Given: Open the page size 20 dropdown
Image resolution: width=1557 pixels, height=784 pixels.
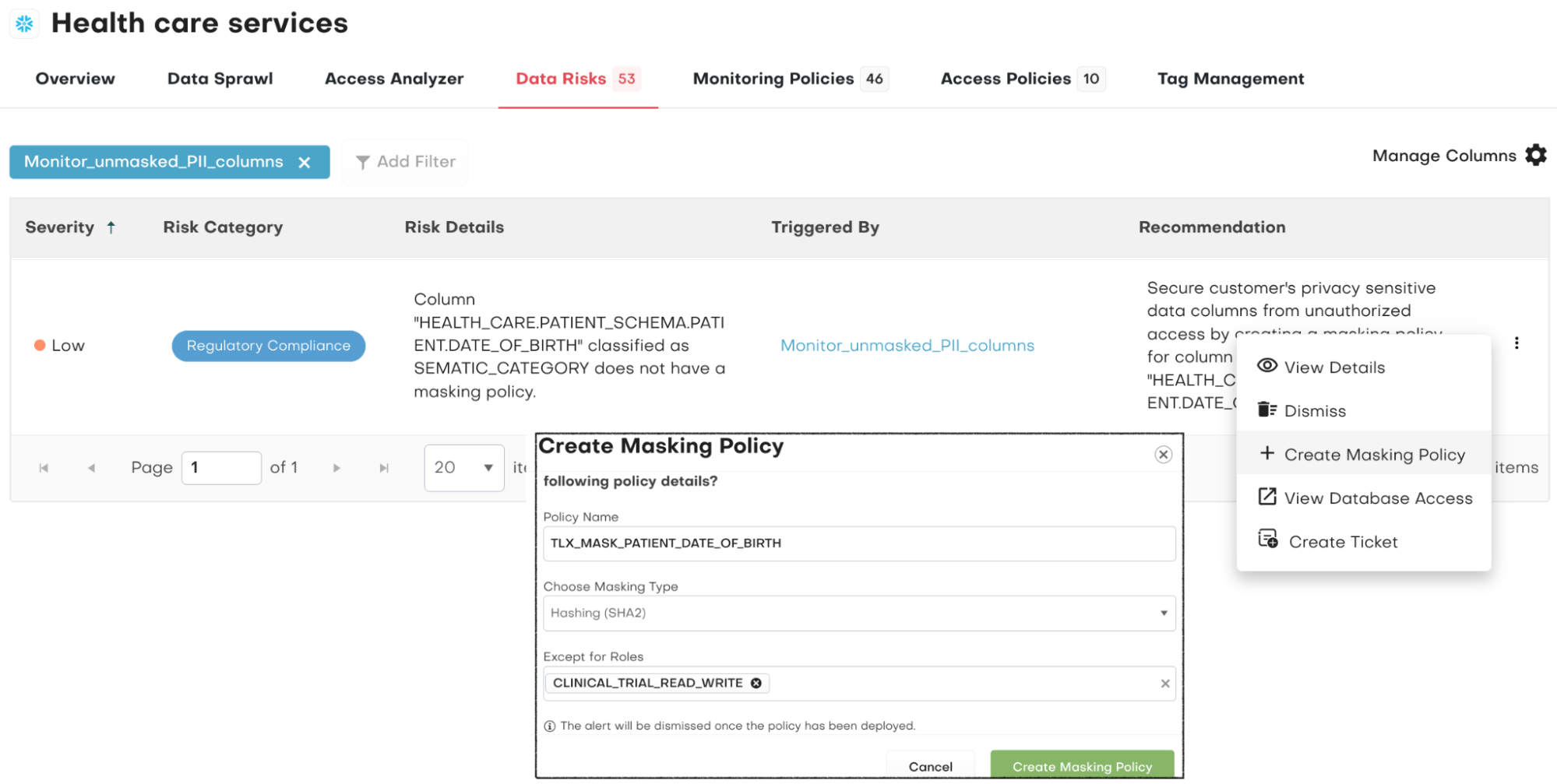Looking at the screenshot, I should coord(464,468).
